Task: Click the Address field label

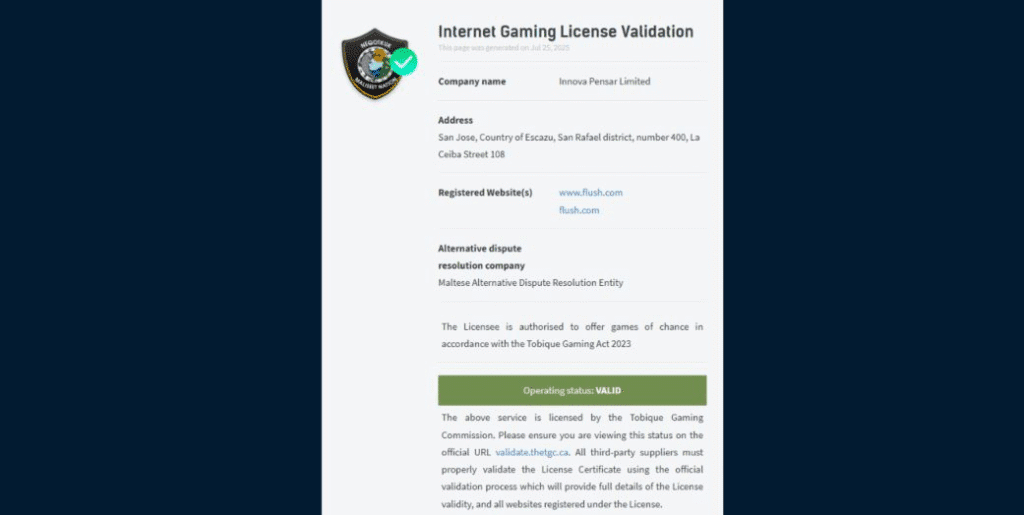Action: [455, 120]
